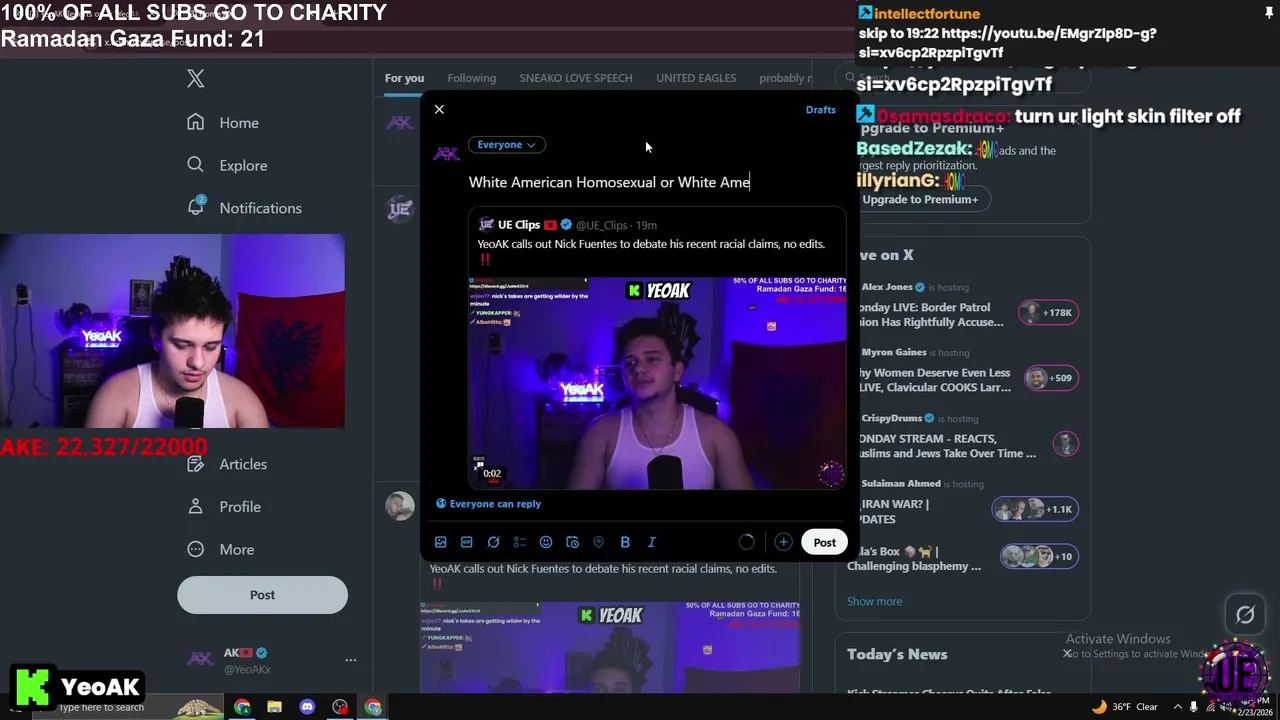Add another post with plus icon

[x=783, y=542]
